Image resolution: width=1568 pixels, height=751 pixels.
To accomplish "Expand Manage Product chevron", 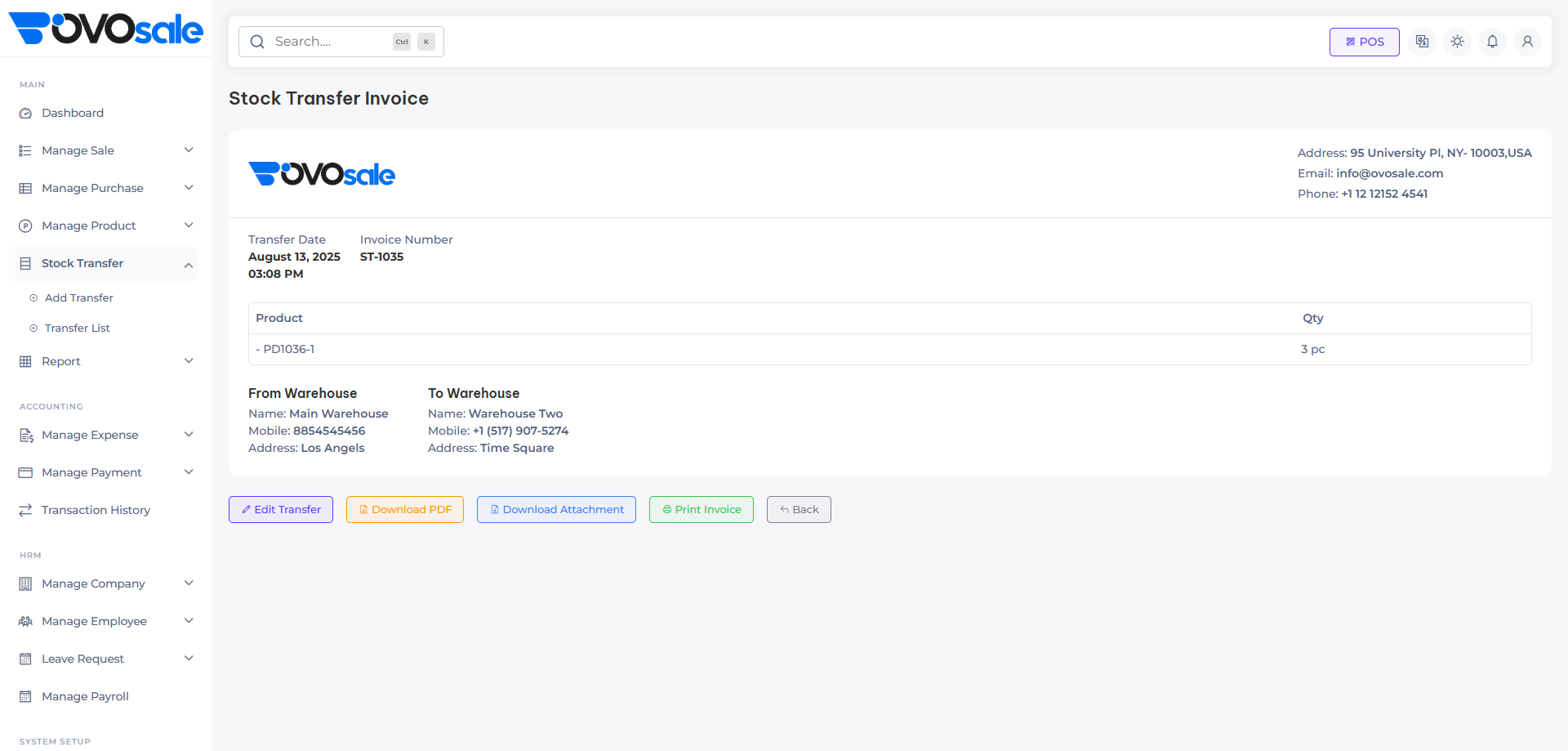I will tap(189, 226).
